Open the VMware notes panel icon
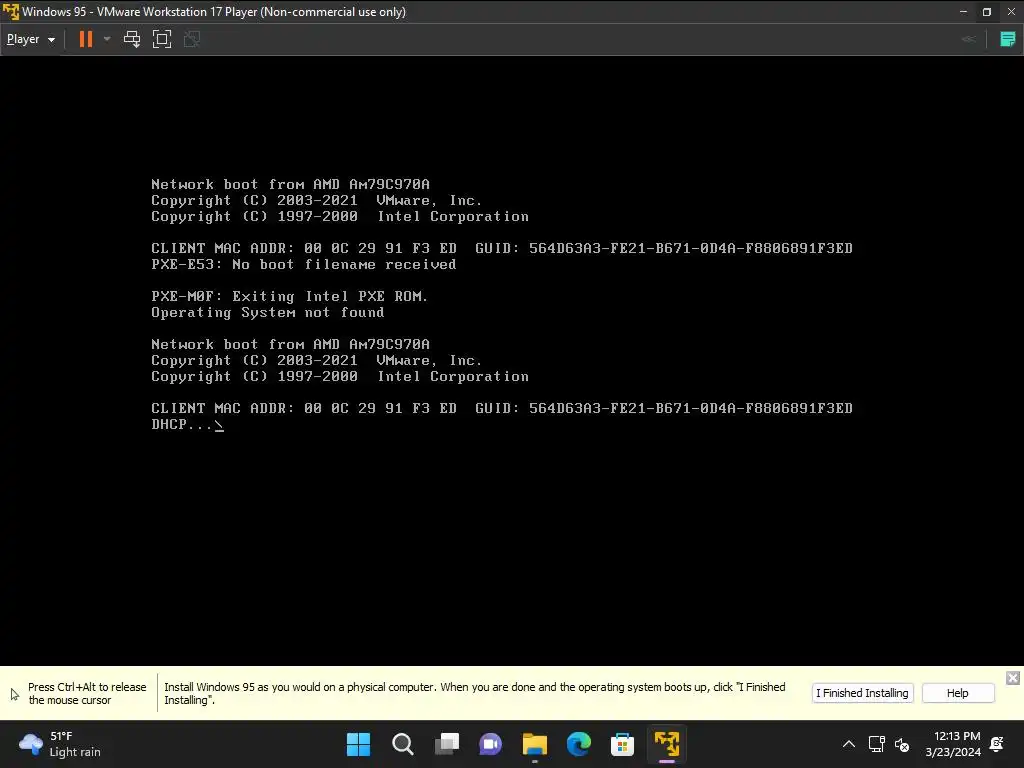This screenshot has height=768, width=1024. 1008,39
